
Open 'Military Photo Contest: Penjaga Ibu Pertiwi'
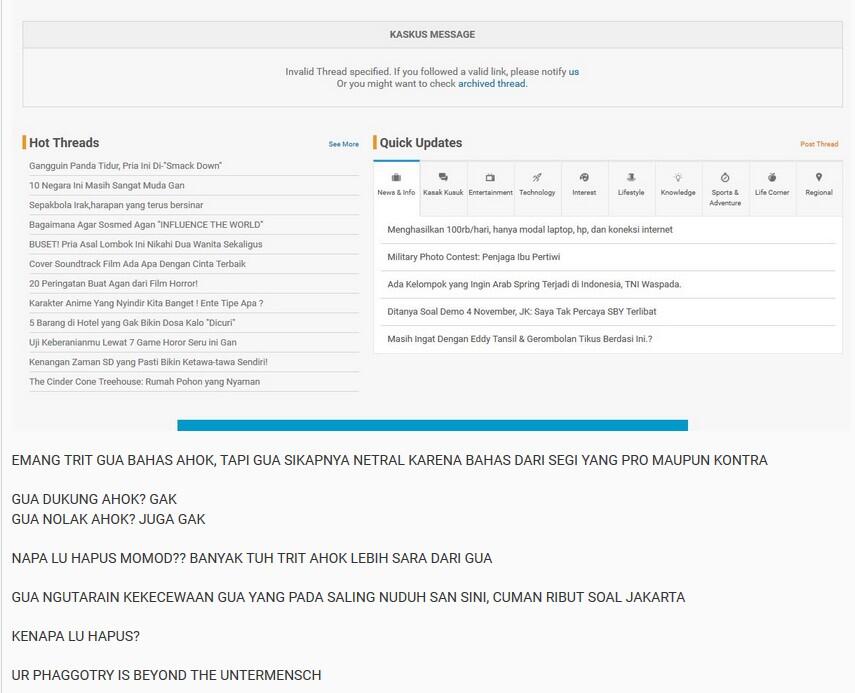pyautogui.click(x=474, y=257)
